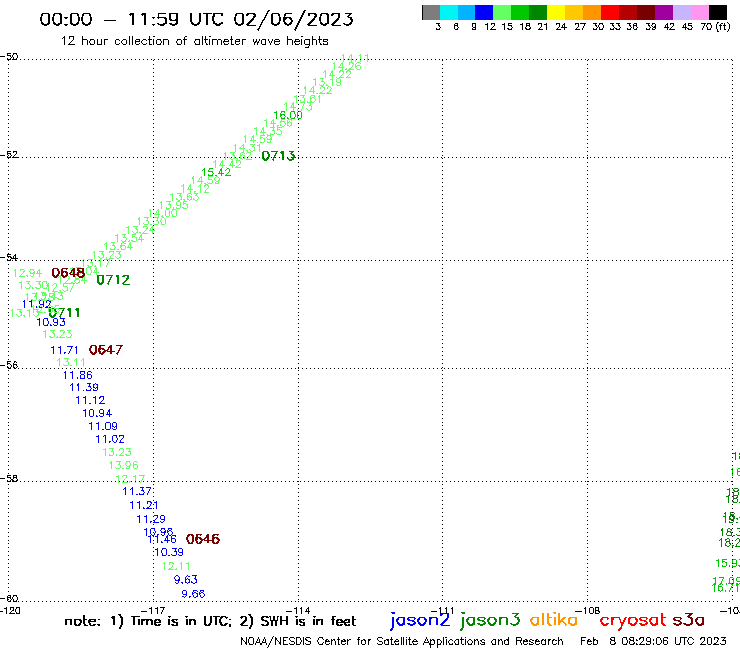Screen dimensions: 740x650
Task: Click the cyan swatch in the color scale
Action: coord(449,12)
